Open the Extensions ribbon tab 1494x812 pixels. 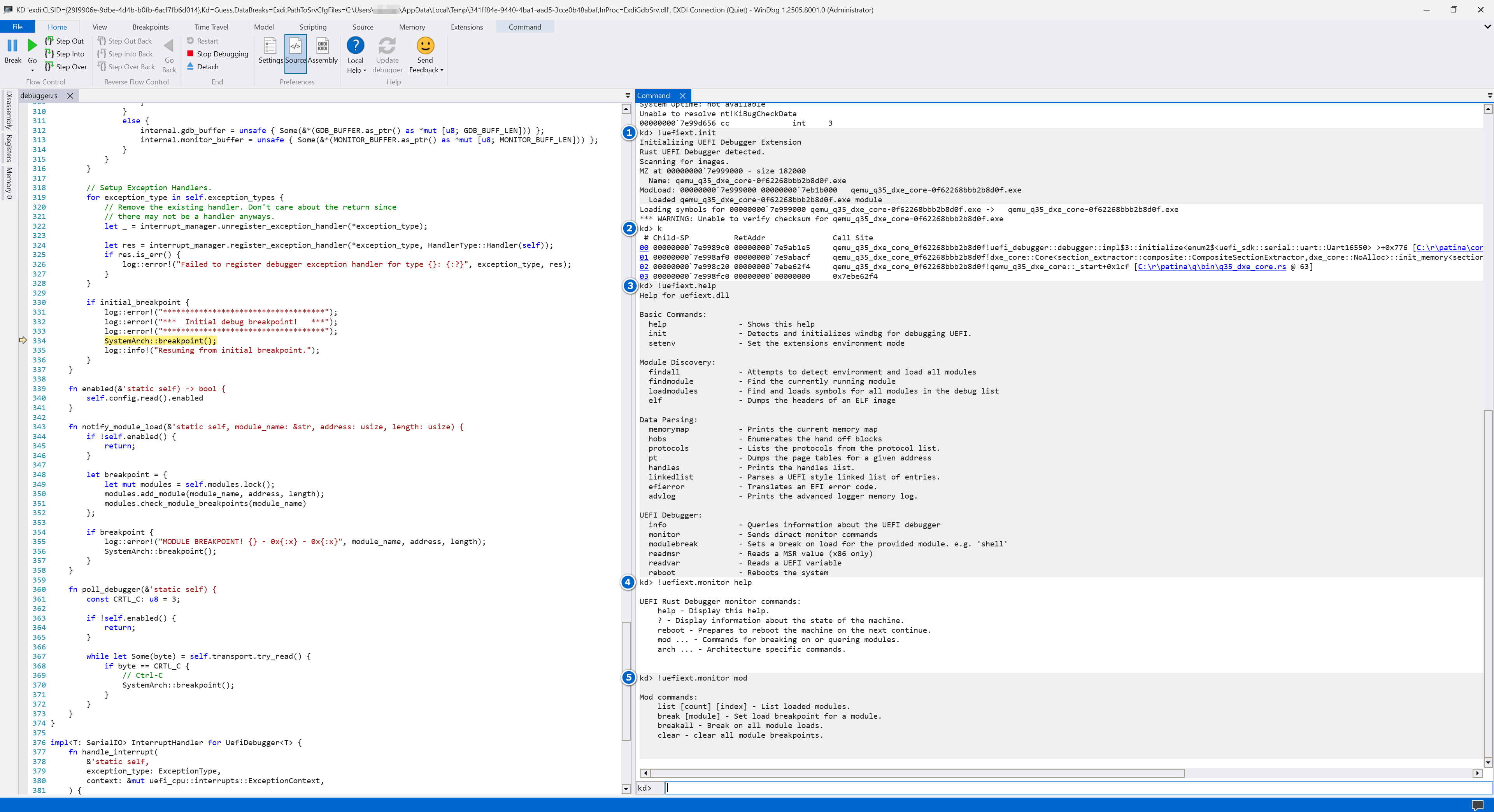point(466,27)
